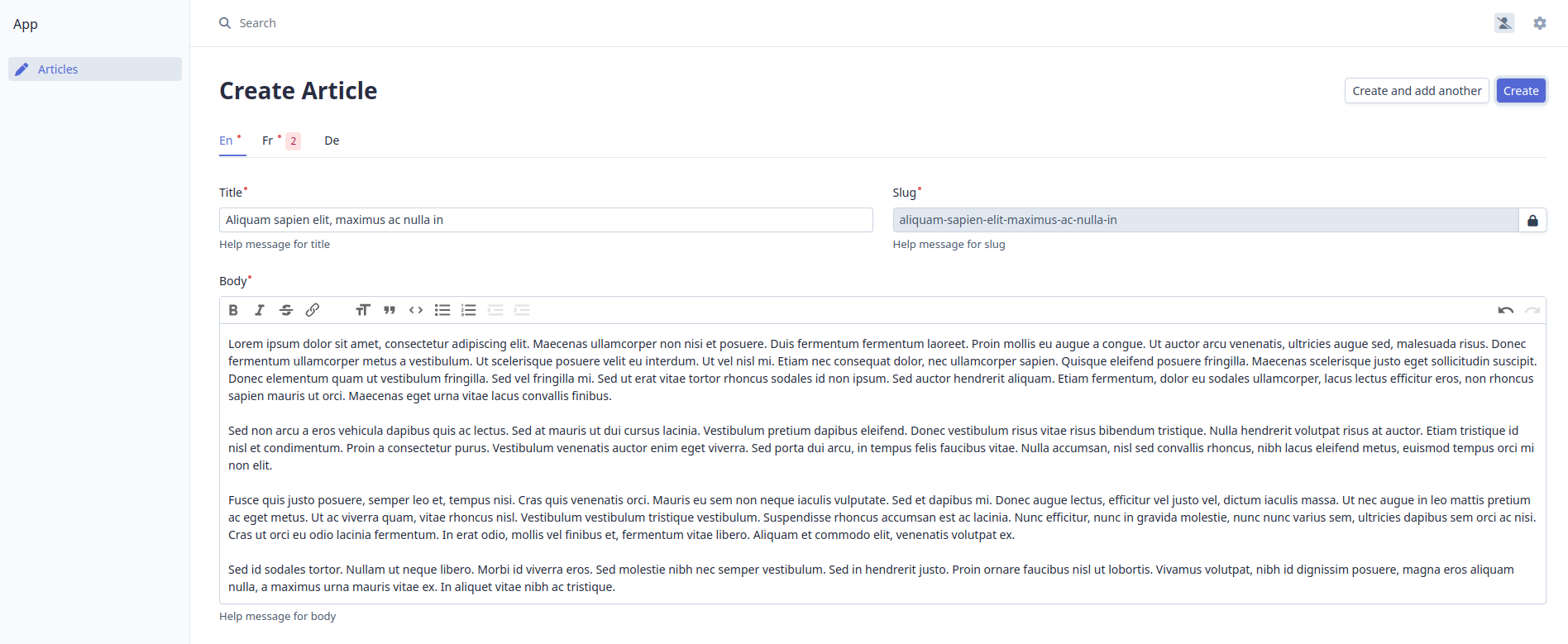Screen dimensions: 1568x644
Task: Click the 'Help message for title' text
Action: click(x=275, y=244)
